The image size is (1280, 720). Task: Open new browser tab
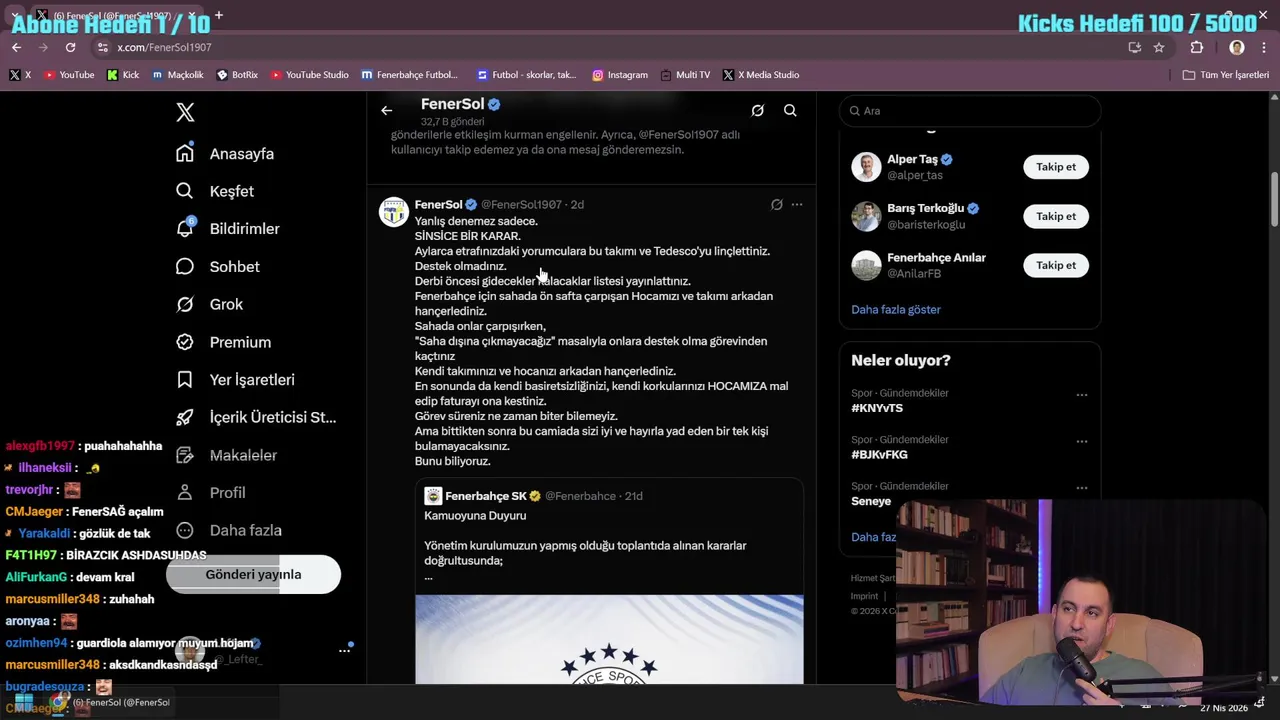(x=219, y=15)
